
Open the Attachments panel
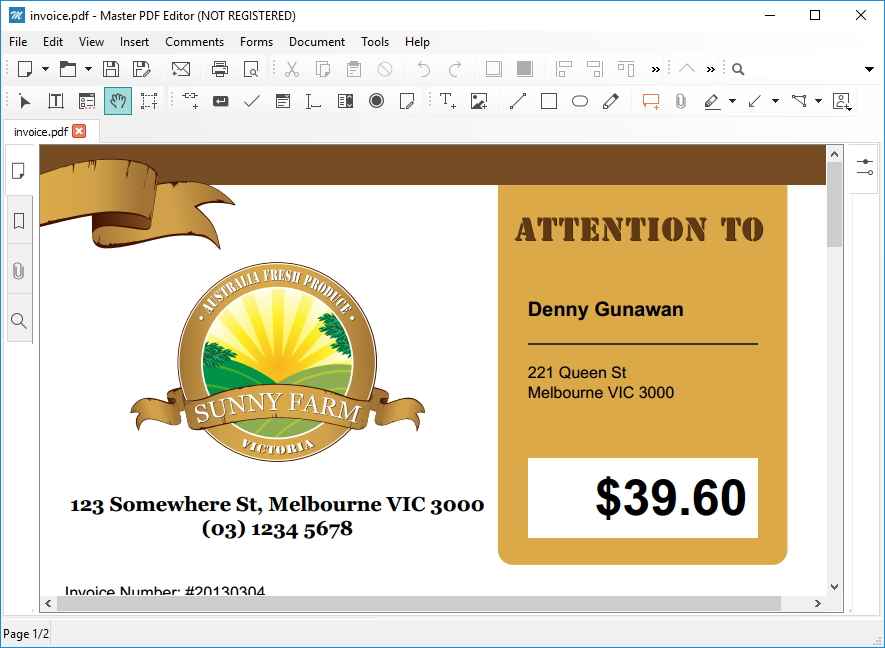[x=18, y=270]
